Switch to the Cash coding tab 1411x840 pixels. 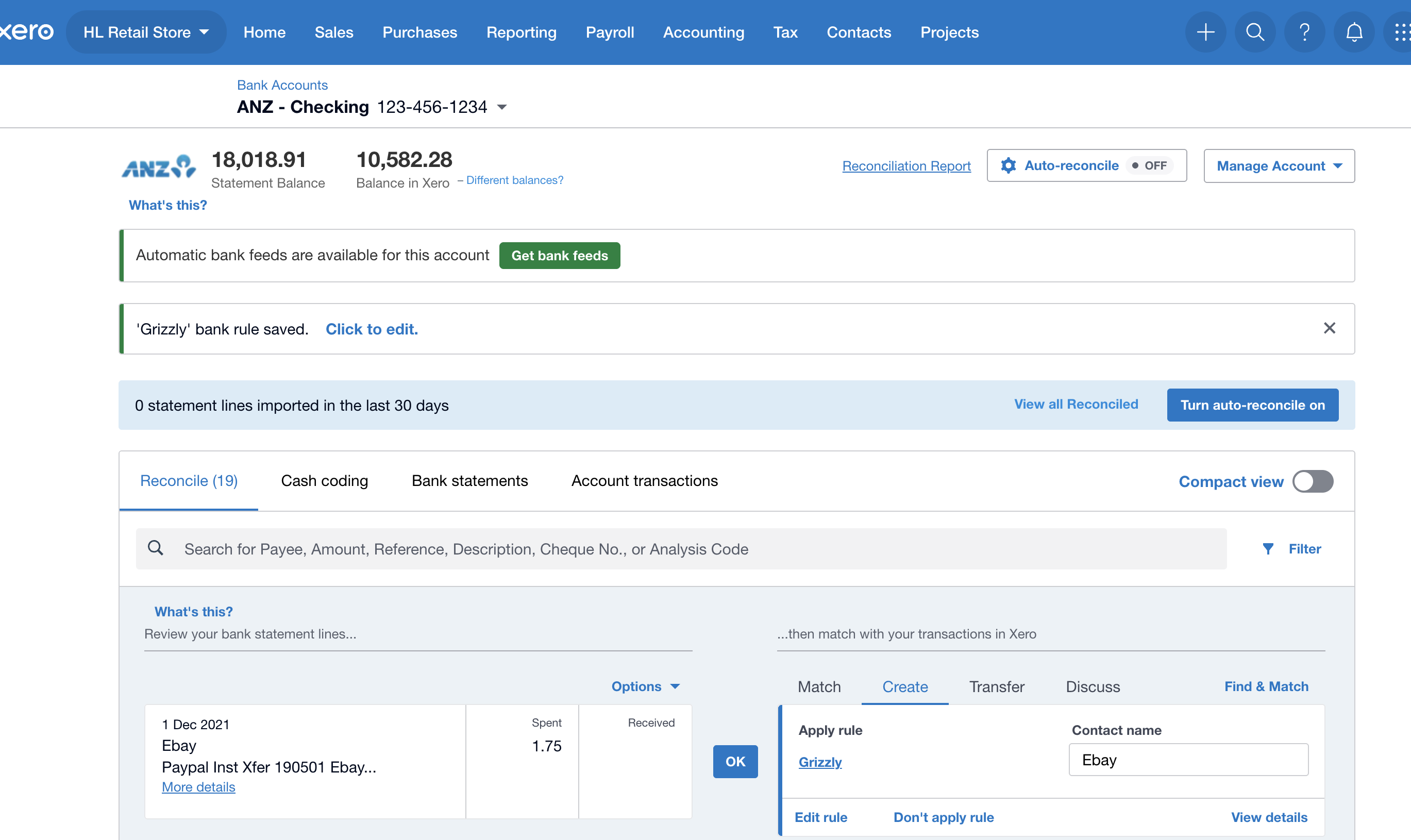[324, 481]
